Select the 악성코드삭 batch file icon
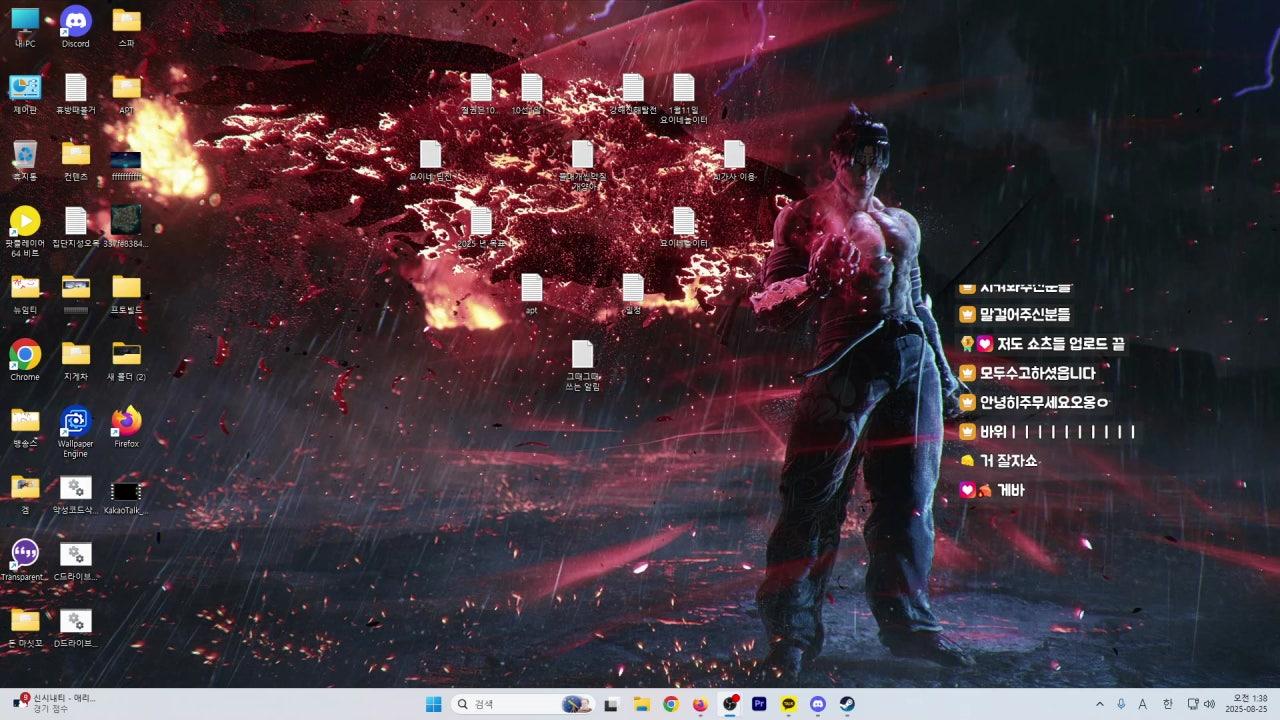Viewport: 1280px width, 720px height. point(76,494)
